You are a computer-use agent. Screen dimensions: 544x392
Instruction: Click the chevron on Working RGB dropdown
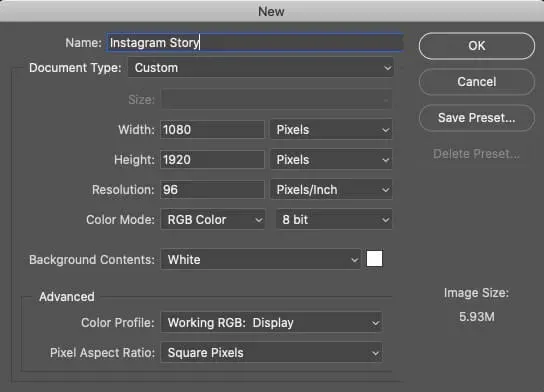tap(375, 323)
